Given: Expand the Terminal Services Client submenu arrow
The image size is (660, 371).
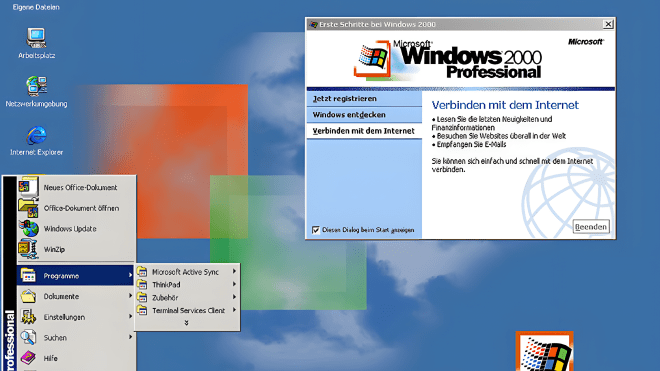Looking at the screenshot, I should coord(234,310).
